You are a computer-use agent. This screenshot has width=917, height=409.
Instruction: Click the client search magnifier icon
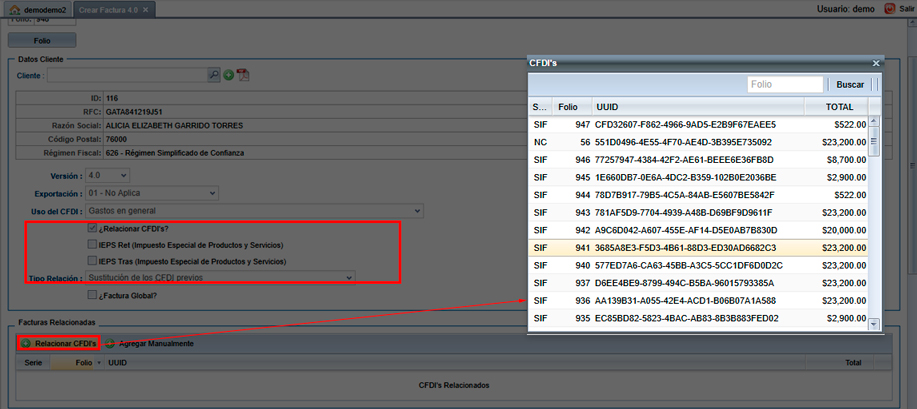point(213,75)
